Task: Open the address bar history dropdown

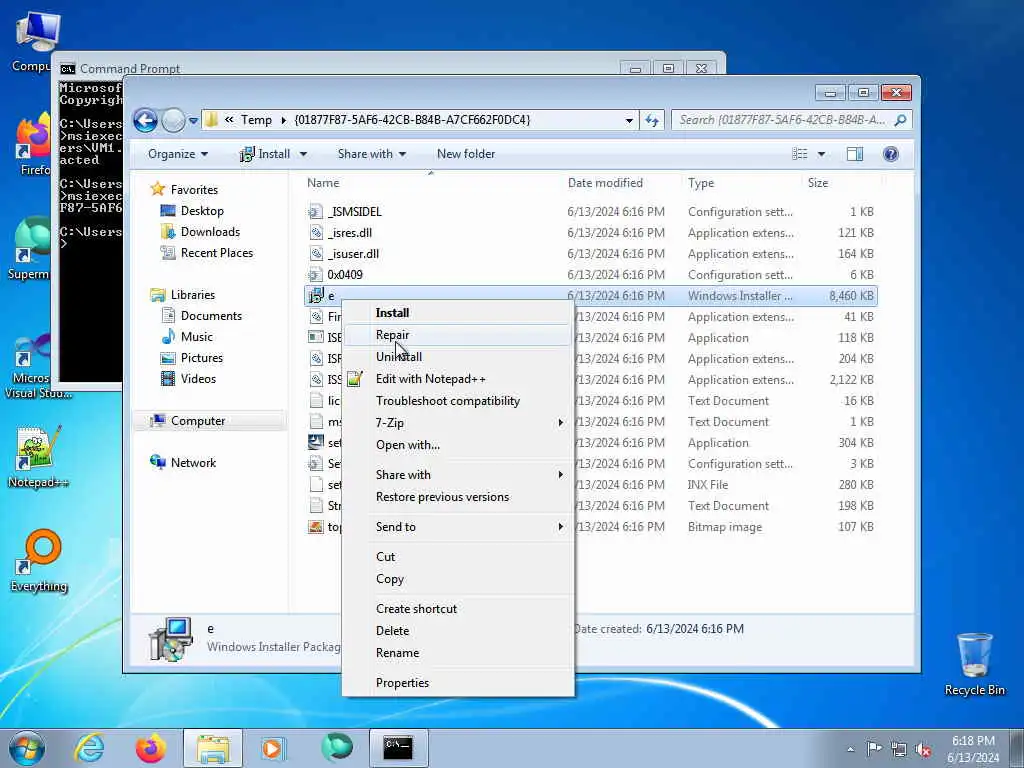Action: point(629,120)
